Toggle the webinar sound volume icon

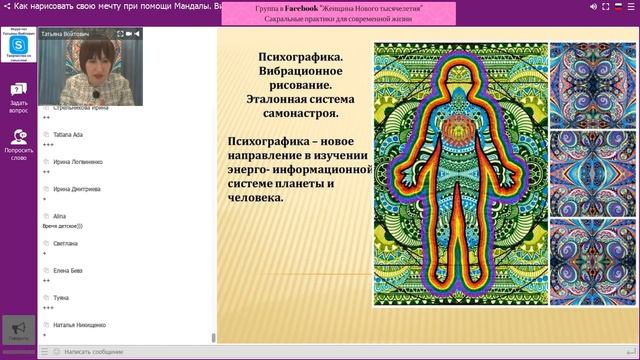click(593, 7)
